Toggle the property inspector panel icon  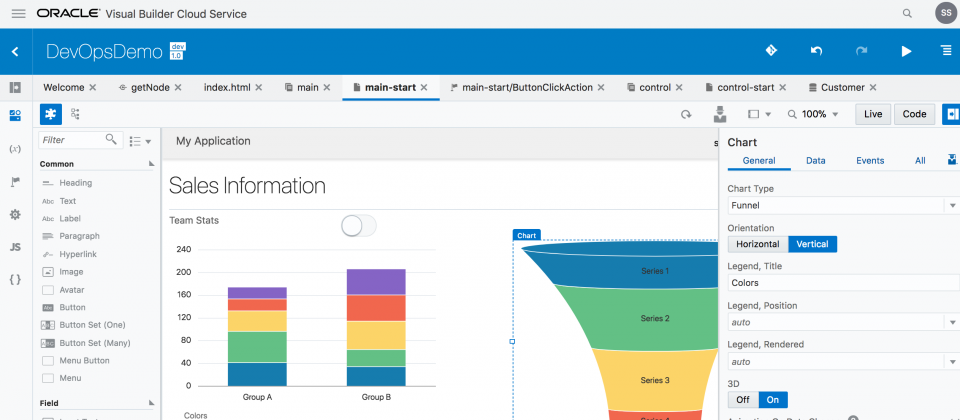coord(951,114)
